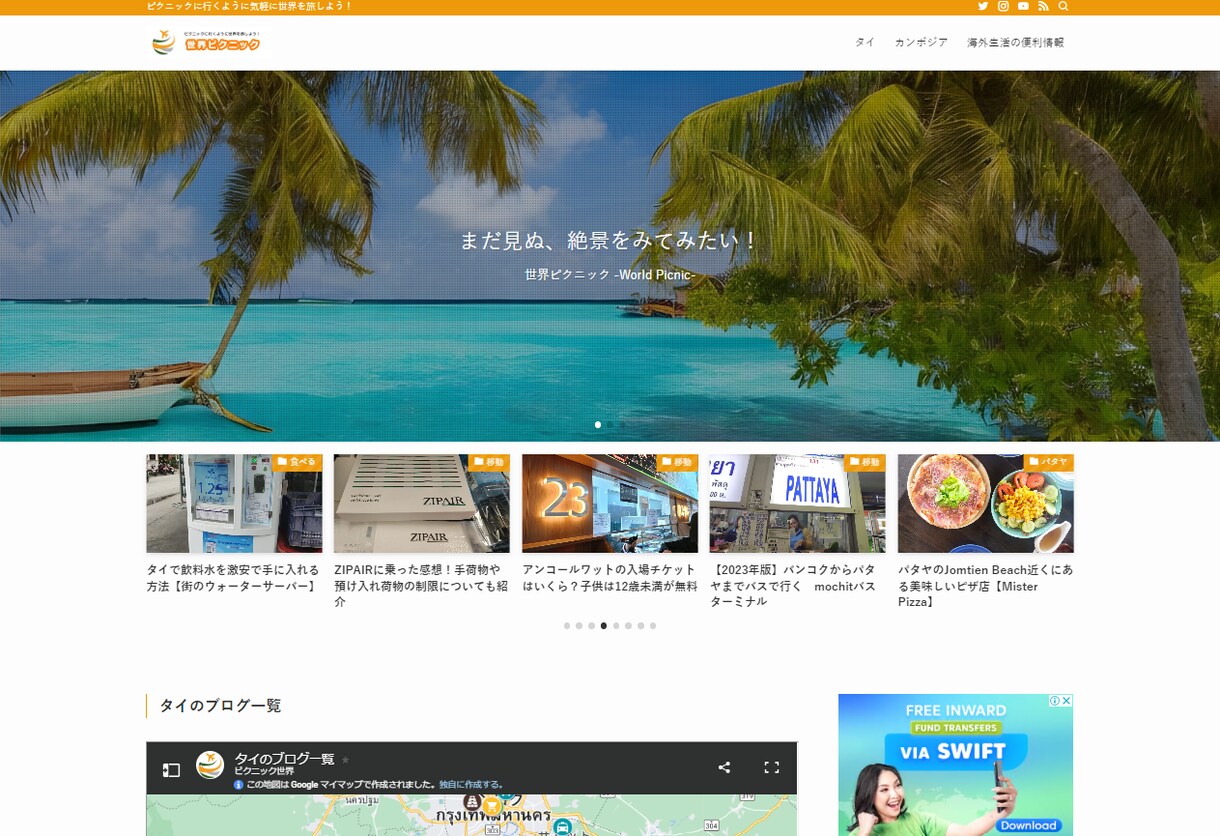This screenshot has height=836, width=1220.
Task: Click the shopping cart marker on the map
Action: pyautogui.click(x=492, y=805)
